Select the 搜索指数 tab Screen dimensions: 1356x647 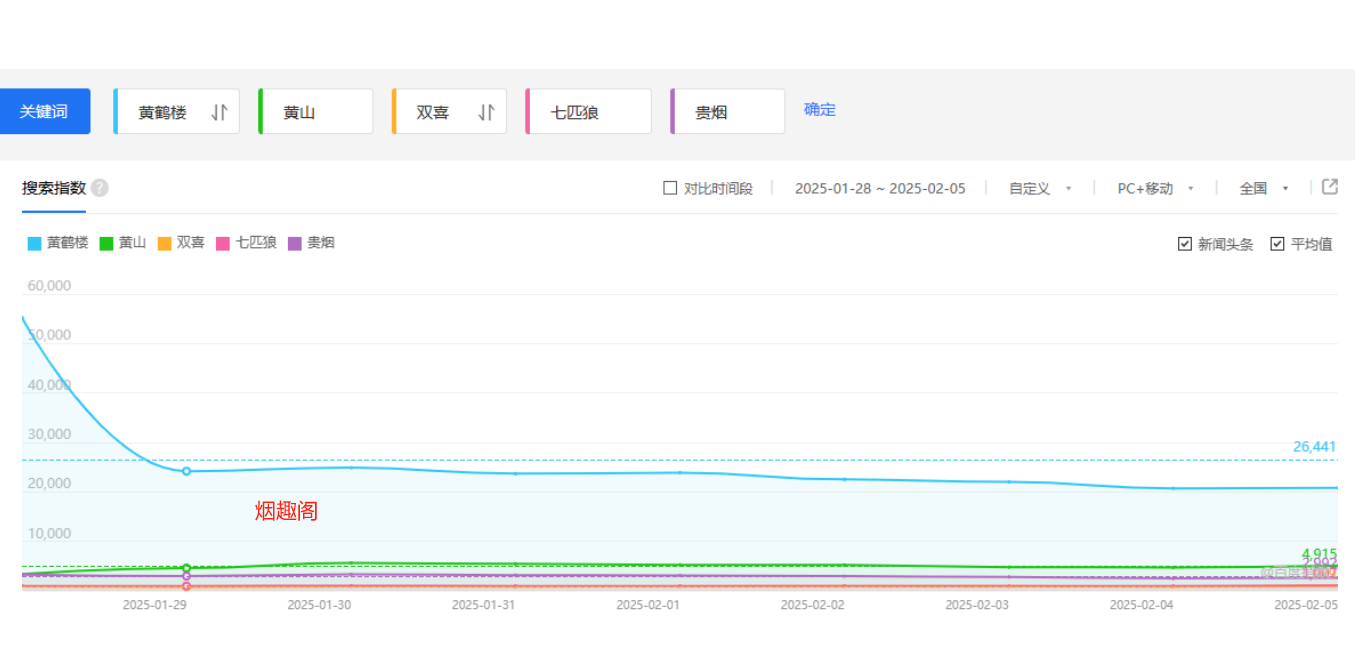tap(54, 188)
